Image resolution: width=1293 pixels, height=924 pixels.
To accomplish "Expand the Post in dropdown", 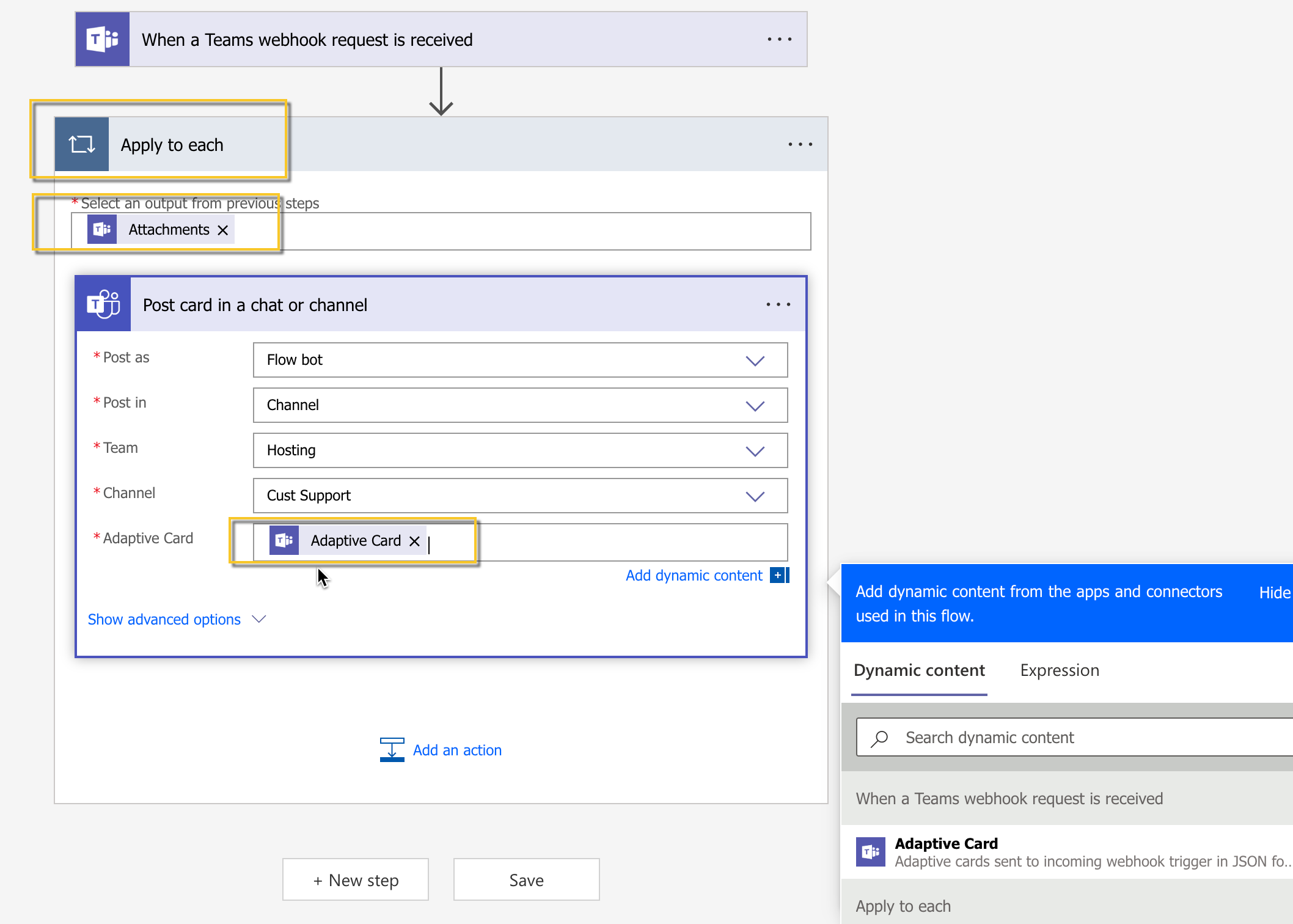I will point(755,406).
